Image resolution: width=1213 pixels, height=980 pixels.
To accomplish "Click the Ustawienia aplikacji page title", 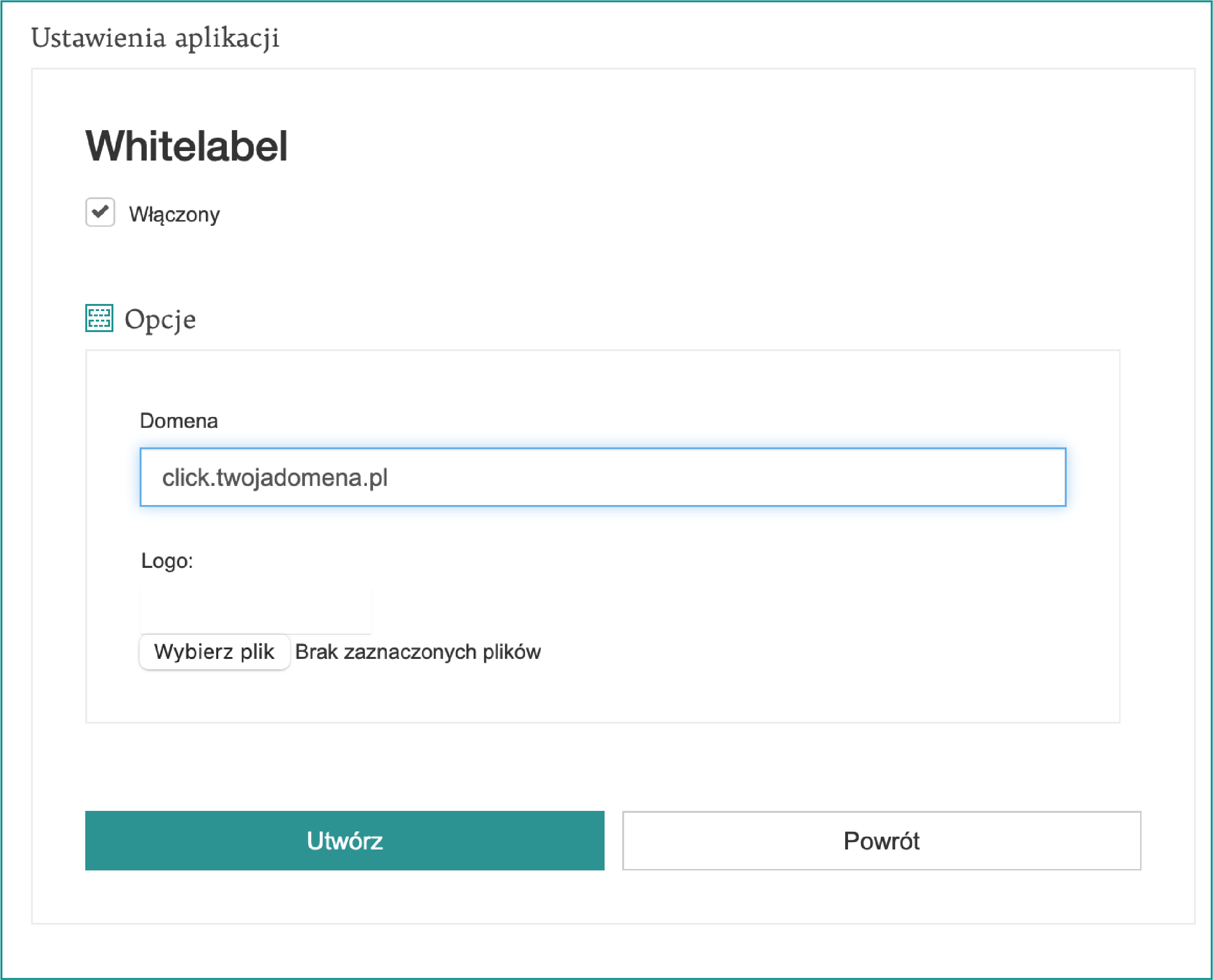I will pyautogui.click(x=155, y=38).
